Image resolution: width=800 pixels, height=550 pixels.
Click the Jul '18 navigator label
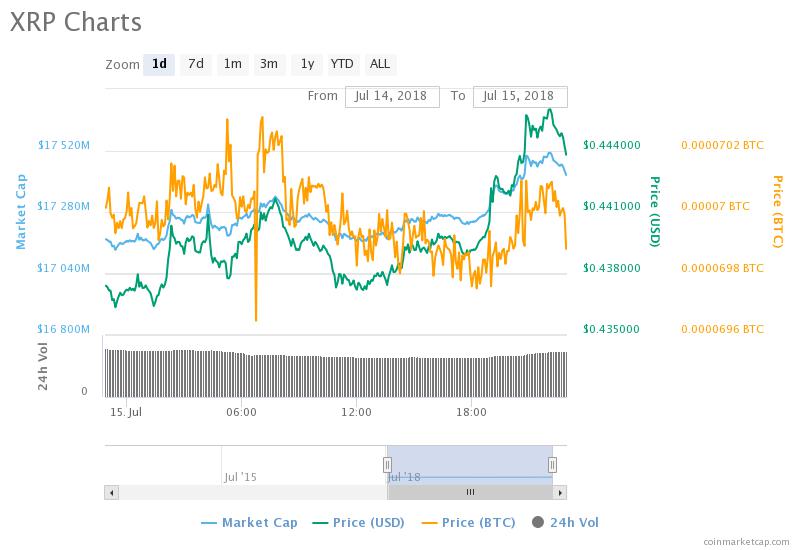(x=404, y=478)
